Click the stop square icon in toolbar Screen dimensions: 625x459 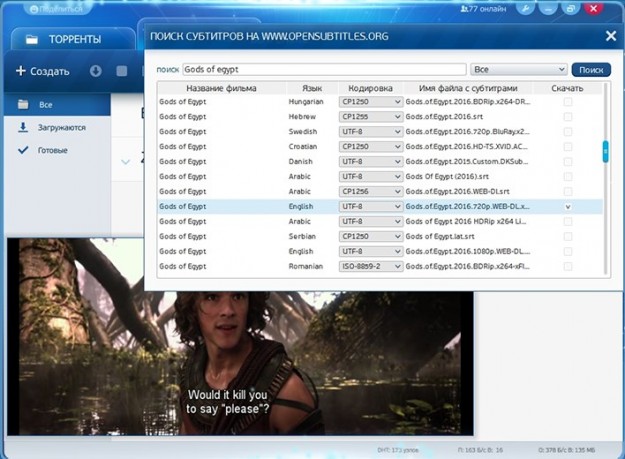click(x=122, y=72)
